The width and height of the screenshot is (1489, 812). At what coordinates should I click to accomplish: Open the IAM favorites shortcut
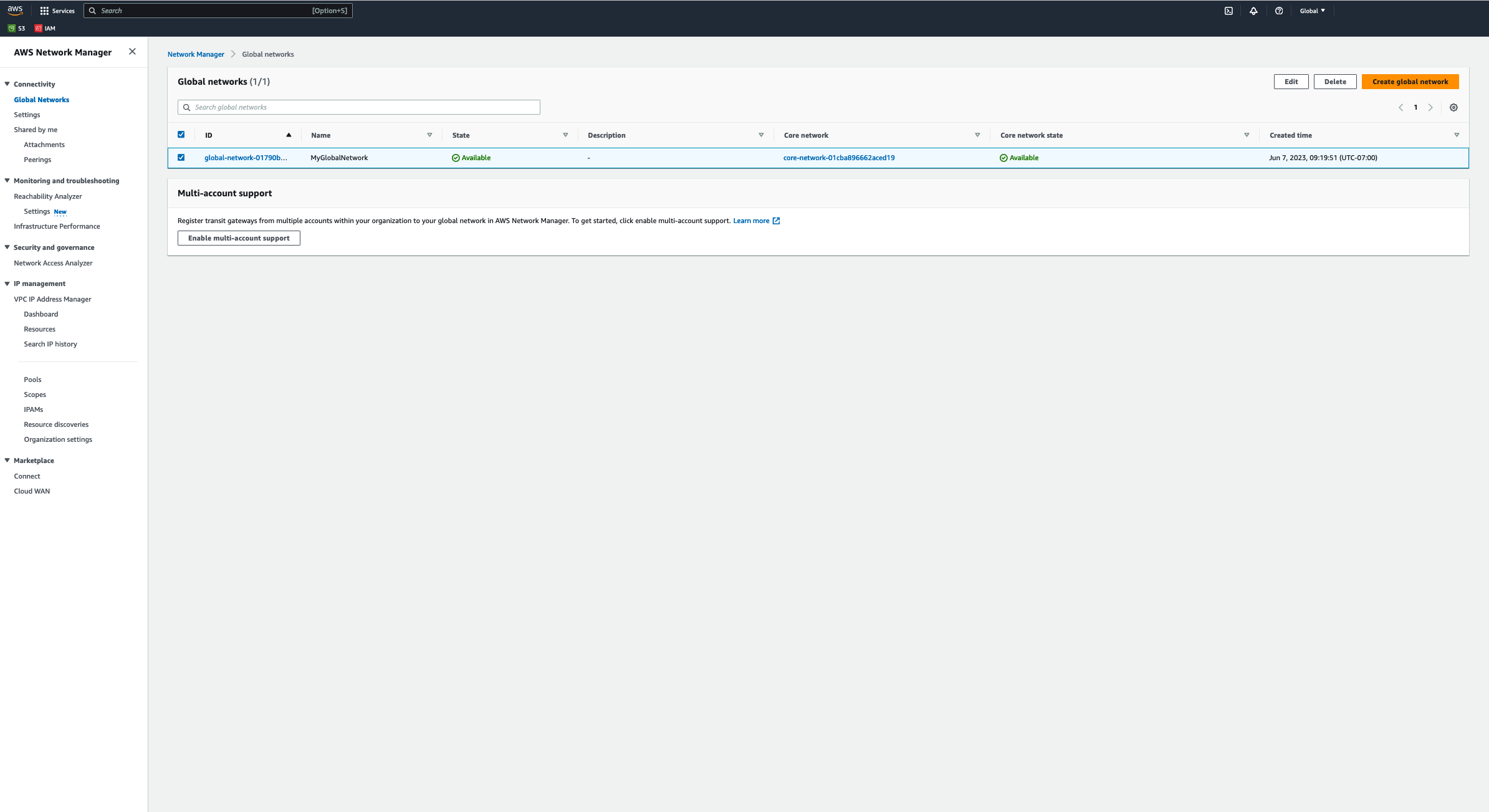pyautogui.click(x=45, y=28)
